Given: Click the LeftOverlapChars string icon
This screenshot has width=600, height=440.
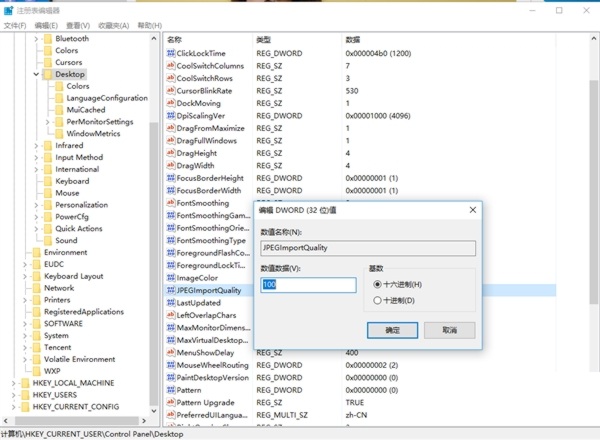Looking at the screenshot, I should [171, 315].
